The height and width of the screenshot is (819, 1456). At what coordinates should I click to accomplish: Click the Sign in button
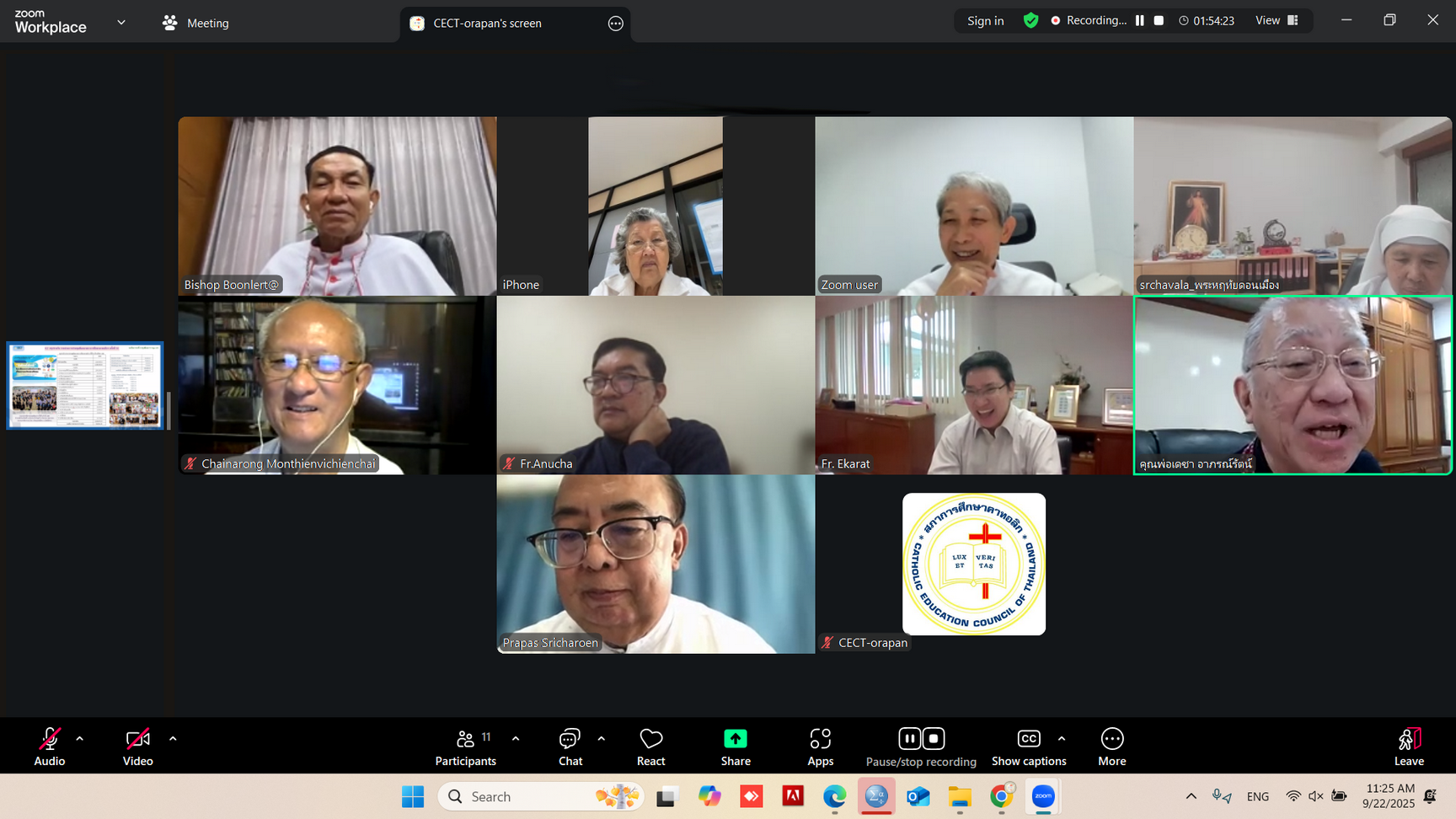(x=985, y=20)
